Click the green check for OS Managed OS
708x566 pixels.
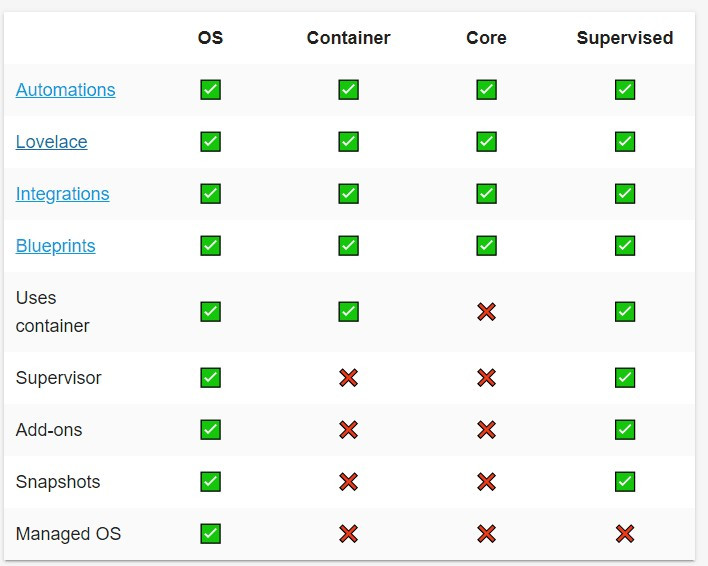pos(210,534)
